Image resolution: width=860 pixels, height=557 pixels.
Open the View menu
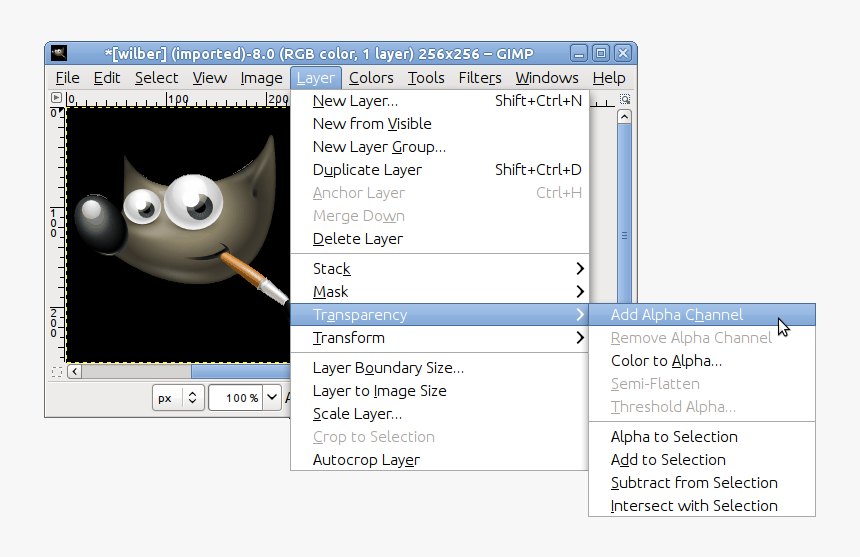(x=210, y=78)
